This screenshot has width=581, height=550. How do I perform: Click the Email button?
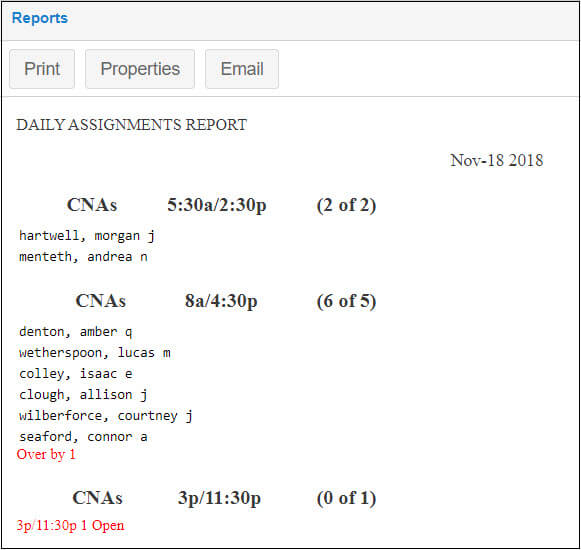coord(242,69)
